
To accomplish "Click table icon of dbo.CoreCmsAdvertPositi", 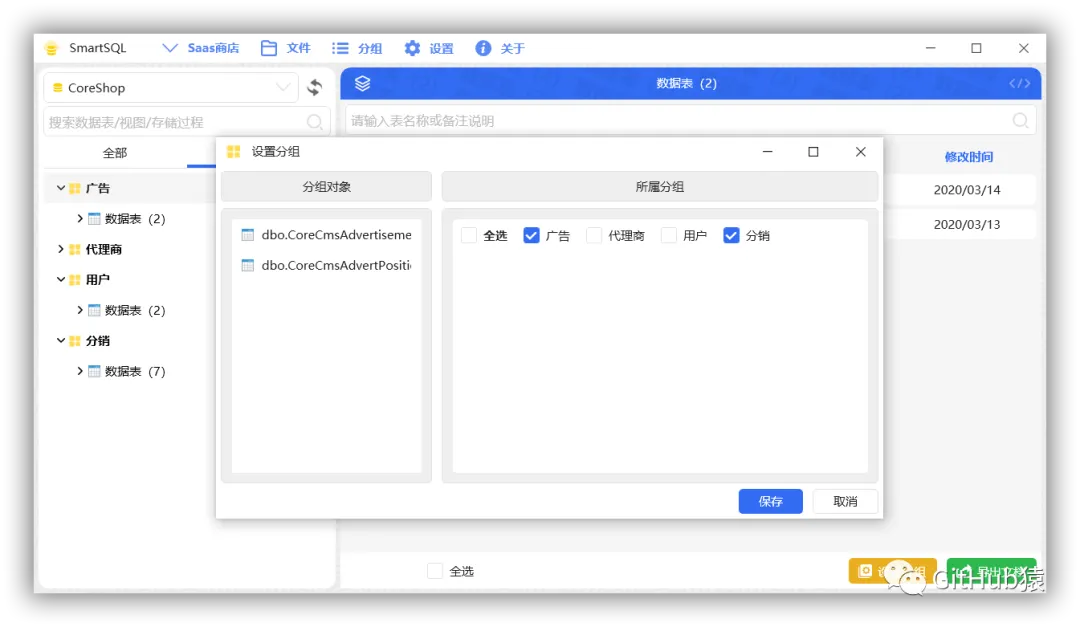I will [x=248, y=265].
